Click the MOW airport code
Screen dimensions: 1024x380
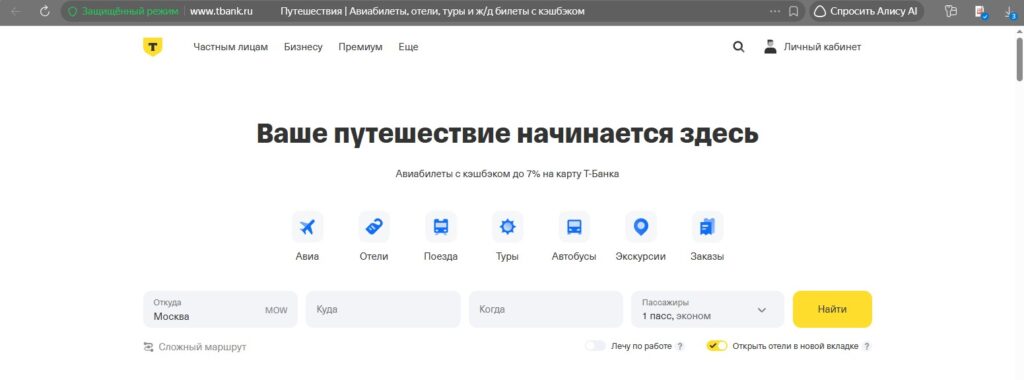click(276, 310)
